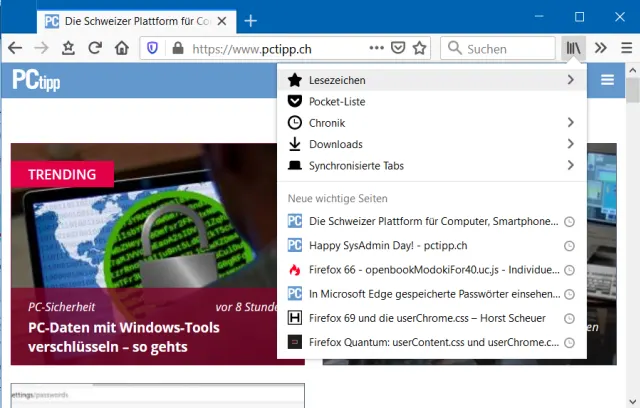Expand the Chronik submenu
The image size is (640, 408).
431,123
